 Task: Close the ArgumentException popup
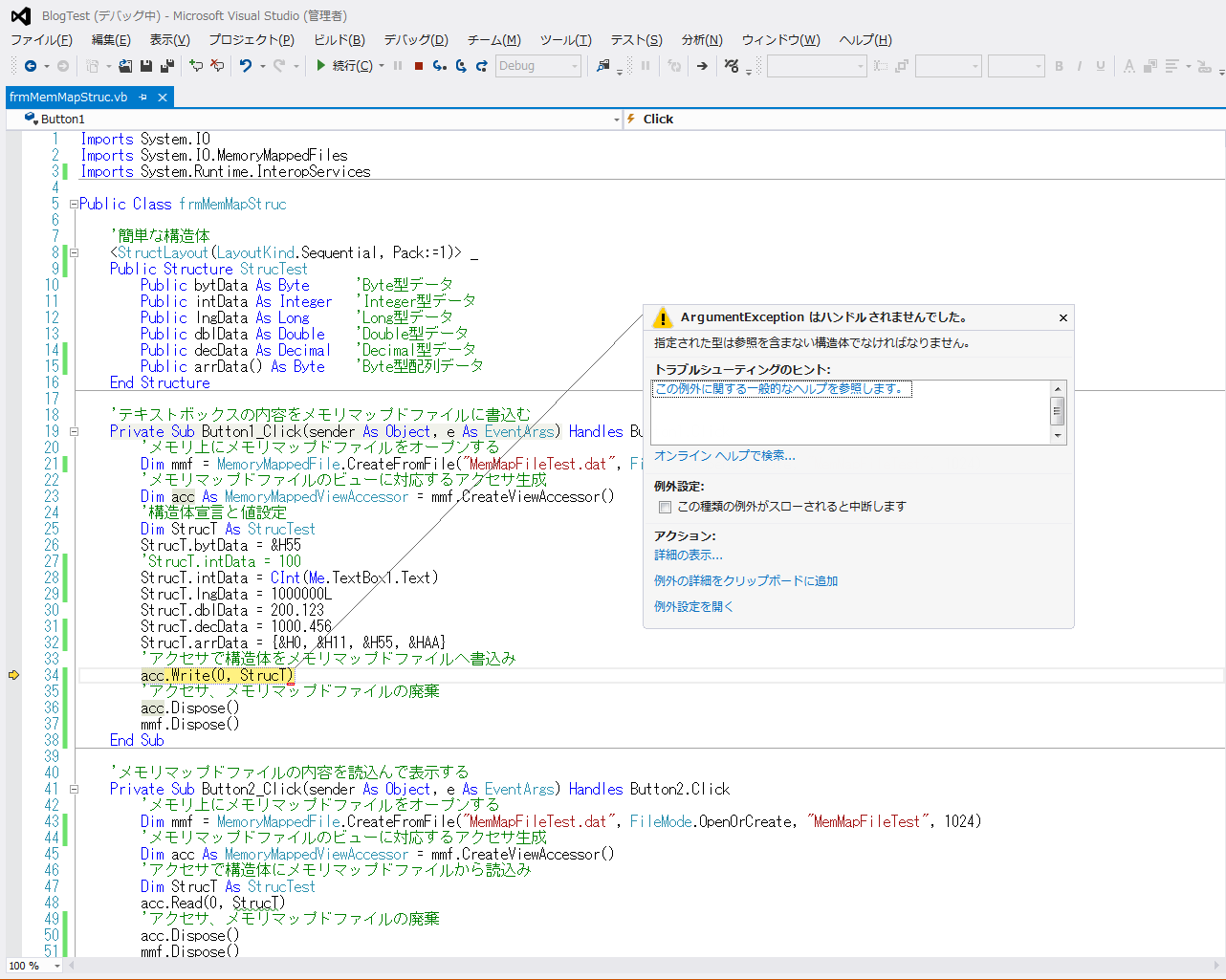coord(1062,317)
